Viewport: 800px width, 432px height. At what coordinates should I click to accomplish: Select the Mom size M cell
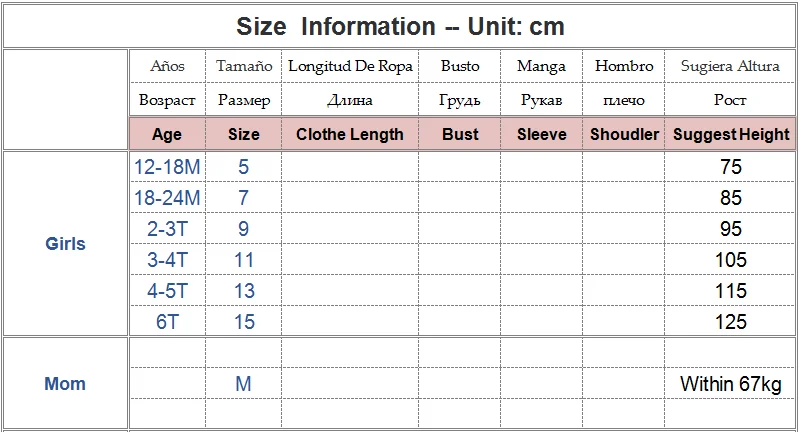point(243,384)
